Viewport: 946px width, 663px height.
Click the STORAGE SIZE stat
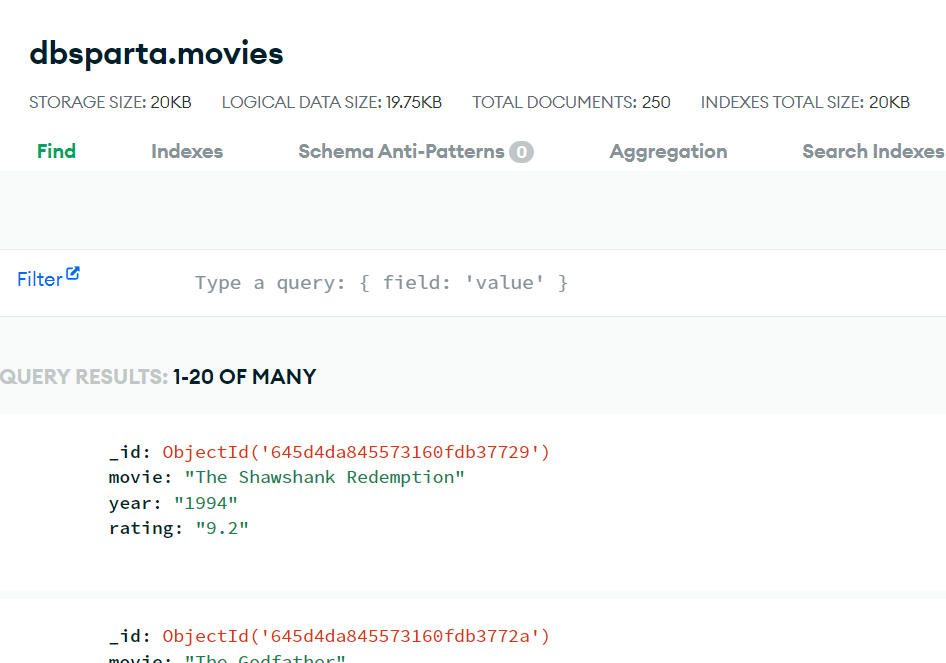click(110, 101)
